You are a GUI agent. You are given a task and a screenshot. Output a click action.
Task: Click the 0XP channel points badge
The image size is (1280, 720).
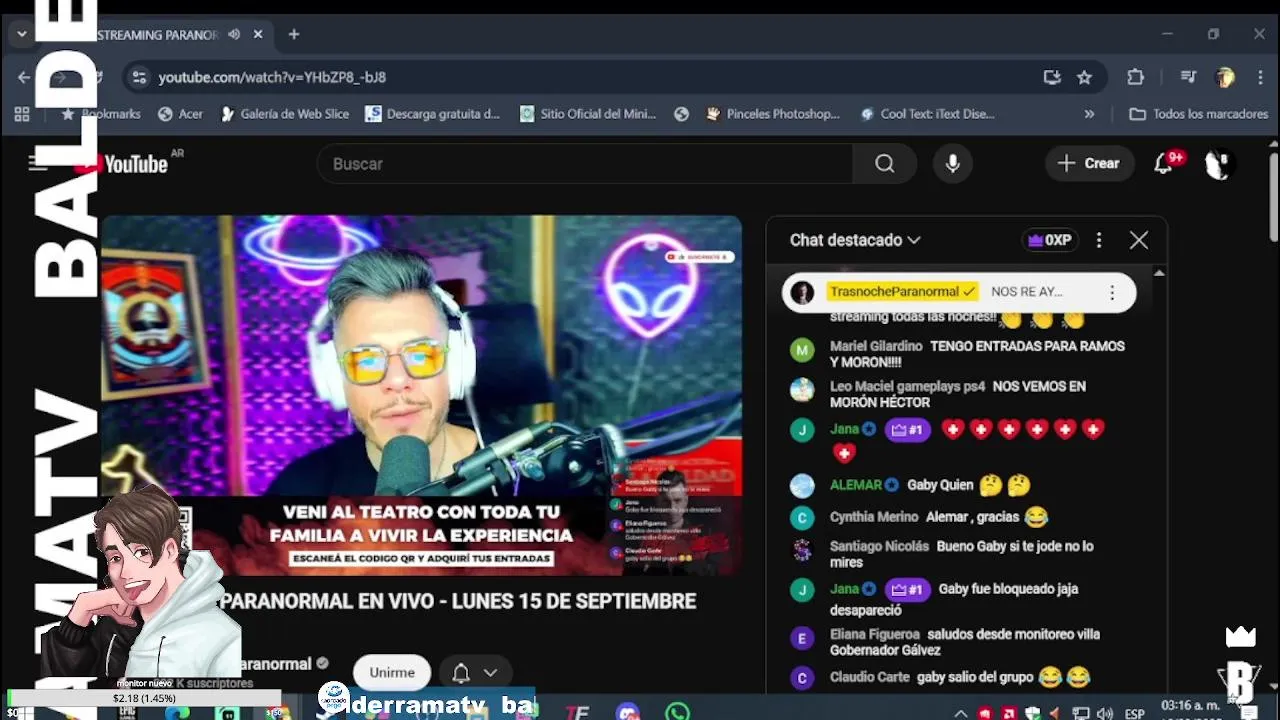(1049, 240)
